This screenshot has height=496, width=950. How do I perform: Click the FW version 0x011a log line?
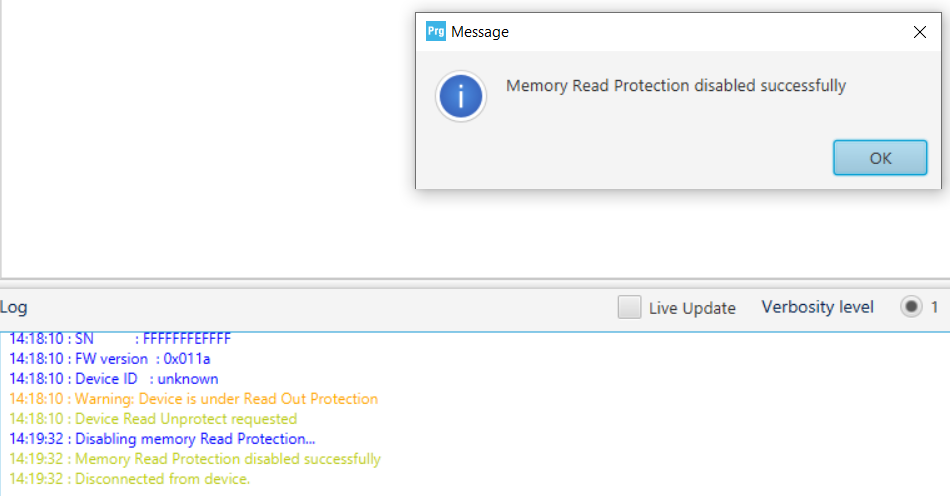point(110,359)
